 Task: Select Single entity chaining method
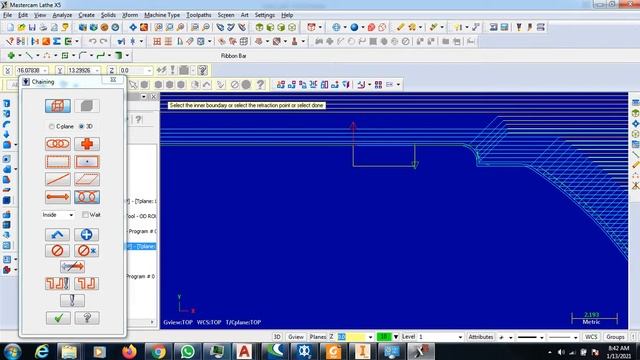click(x=58, y=179)
